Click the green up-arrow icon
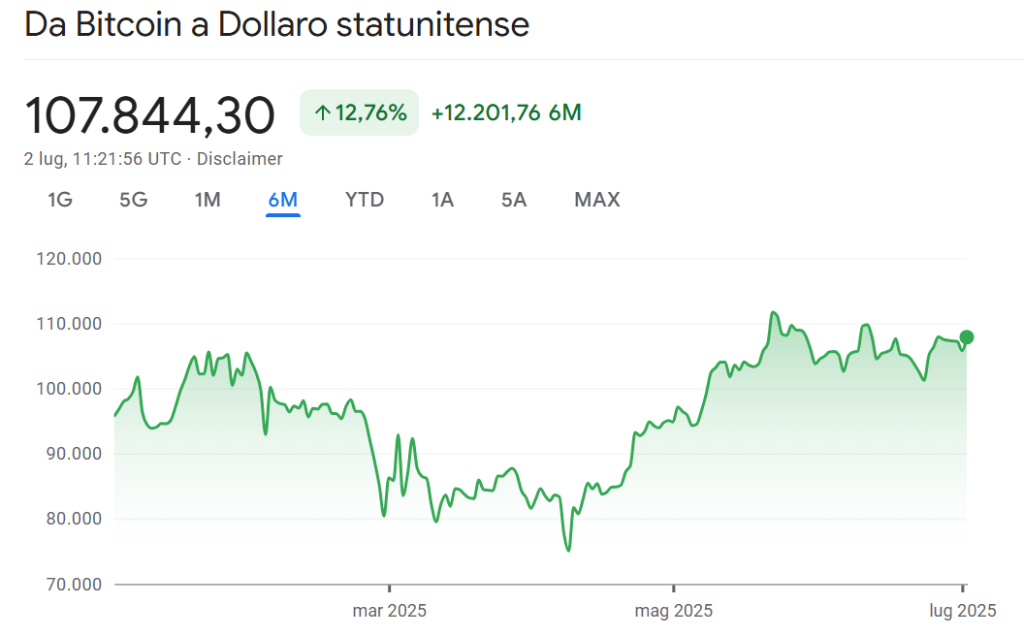This screenshot has width=1024, height=637. coord(322,113)
